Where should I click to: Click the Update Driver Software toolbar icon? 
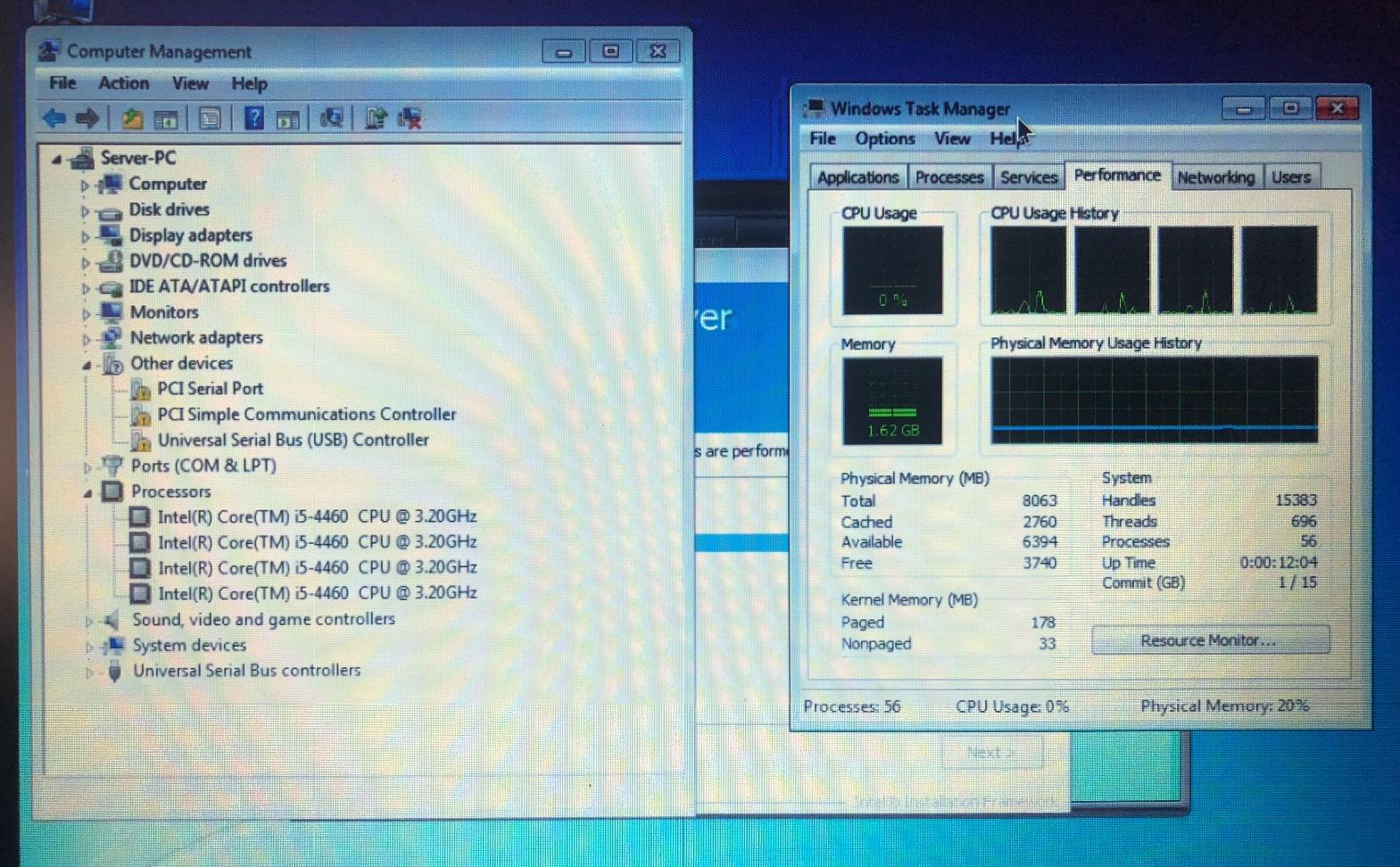click(x=376, y=119)
